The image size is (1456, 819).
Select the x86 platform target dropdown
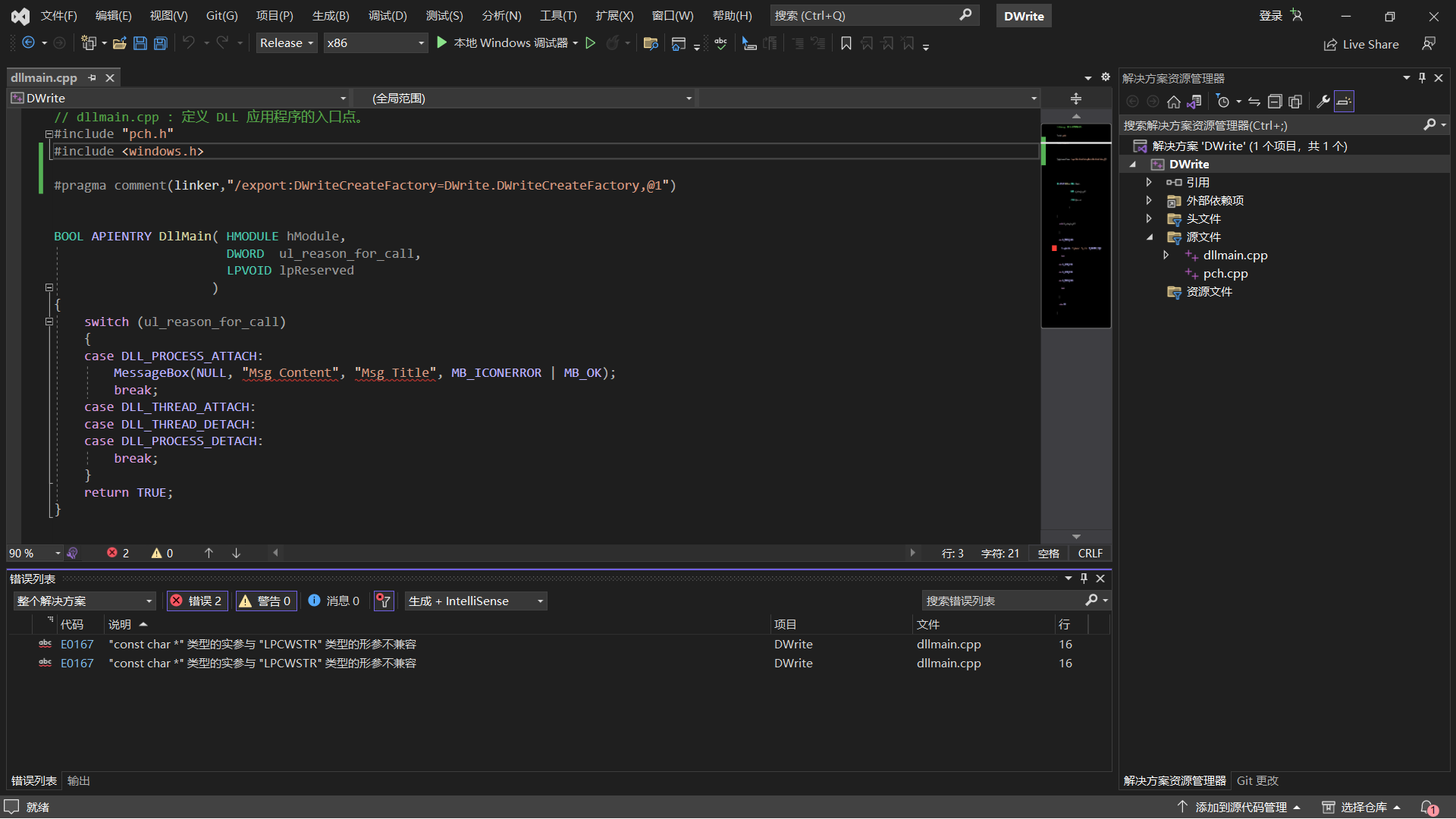(376, 43)
